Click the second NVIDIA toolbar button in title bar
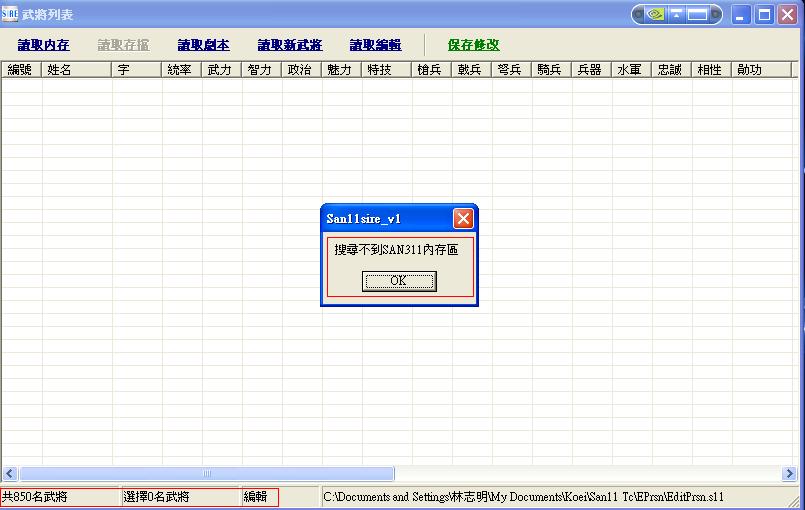Screen dimensions: 805x510 [x=677, y=14]
